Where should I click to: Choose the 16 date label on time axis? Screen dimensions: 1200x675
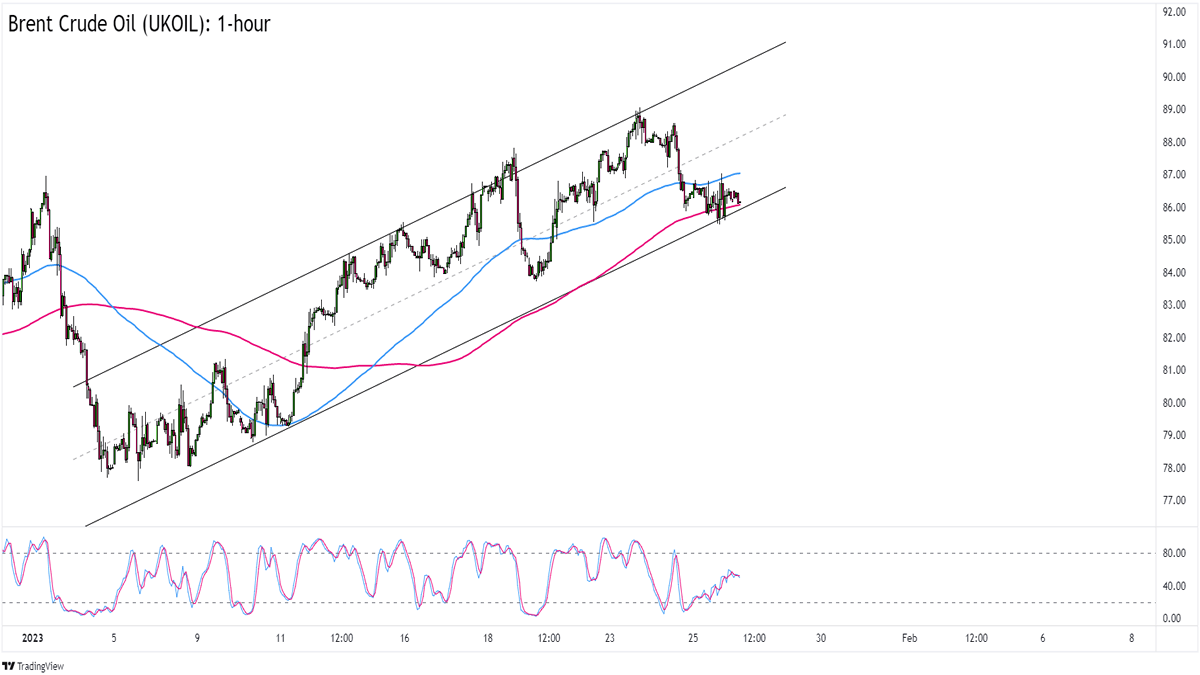(x=401, y=639)
